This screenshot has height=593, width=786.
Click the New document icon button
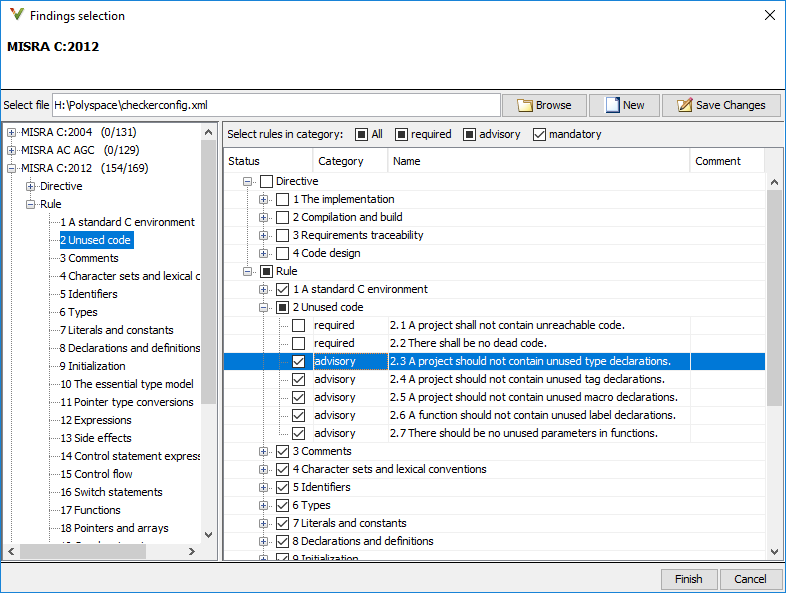[x=624, y=105]
